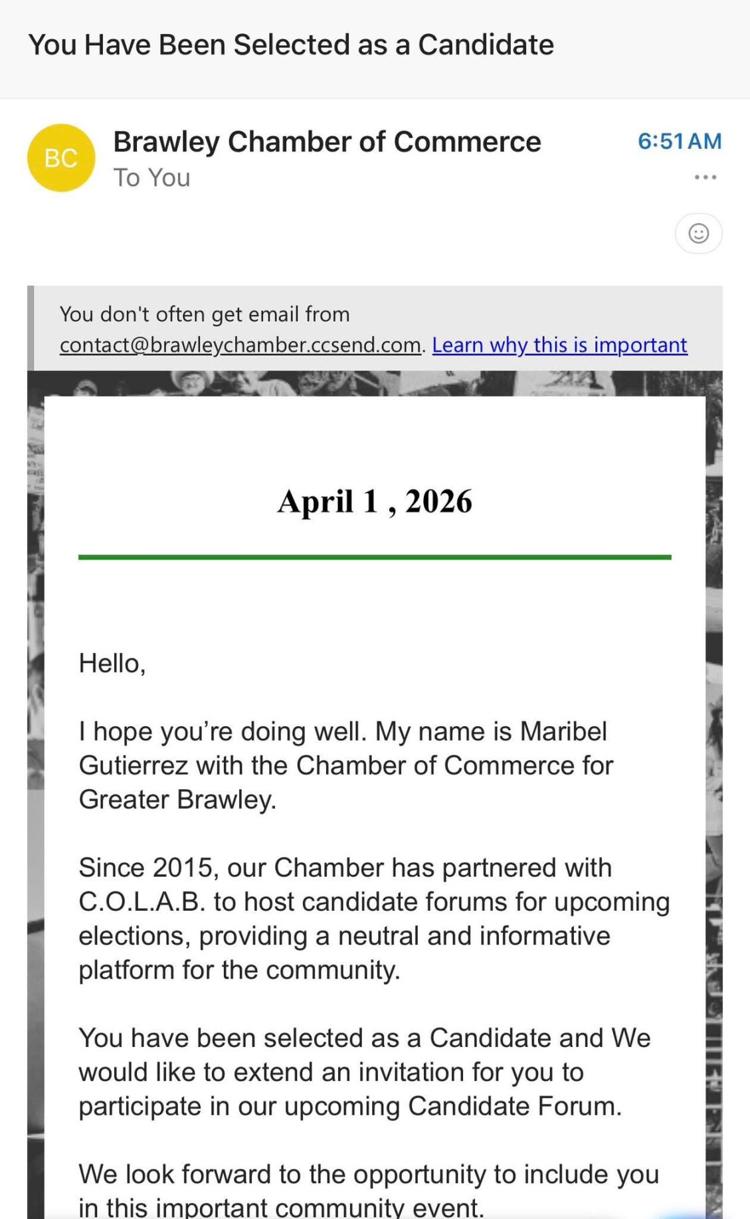Select the paragraph introducing Maribel Gutierrez
This screenshot has height=1219, width=750.
click(346, 765)
